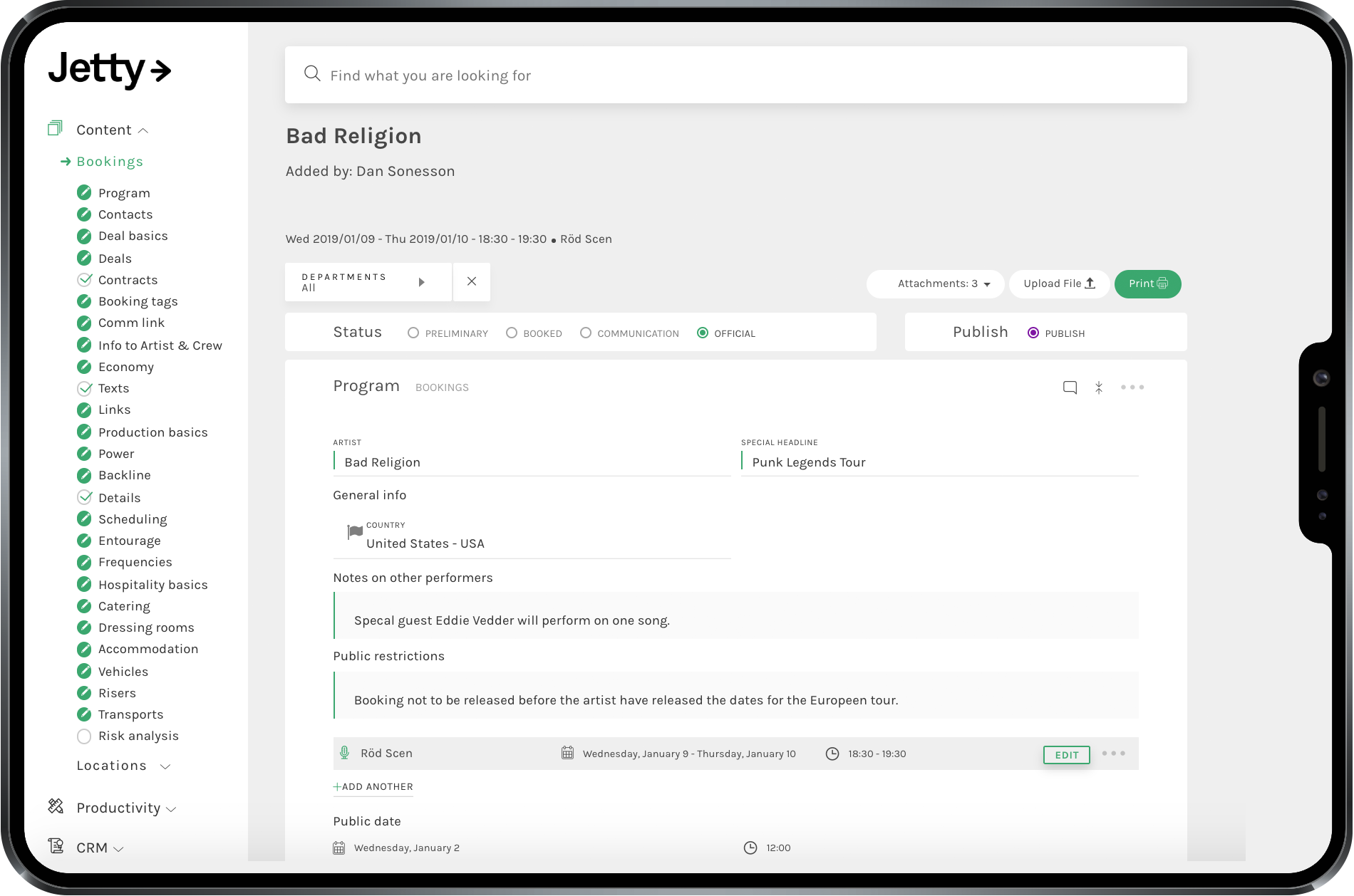Open Deal basics in the sidebar

(x=133, y=236)
